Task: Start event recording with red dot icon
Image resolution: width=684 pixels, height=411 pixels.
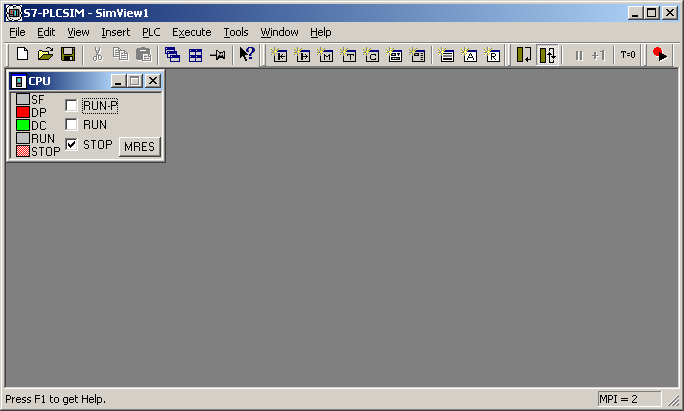Action: click(660, 55)
